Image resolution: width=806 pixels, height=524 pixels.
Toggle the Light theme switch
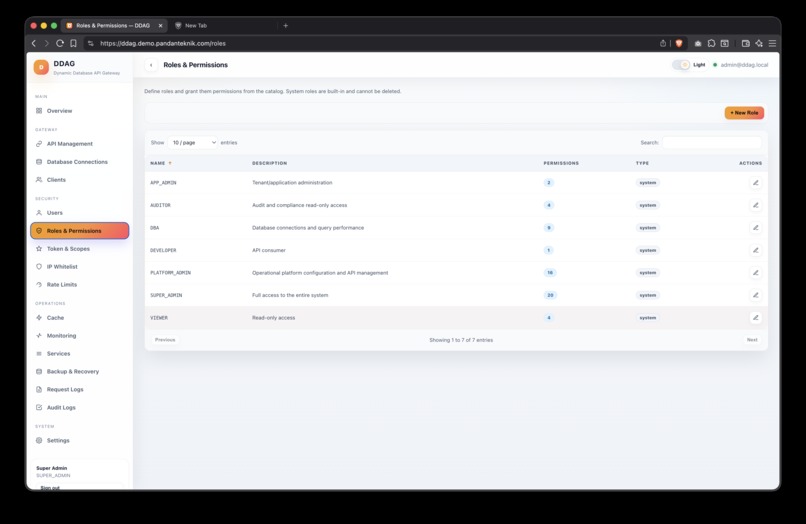point(681,65)
